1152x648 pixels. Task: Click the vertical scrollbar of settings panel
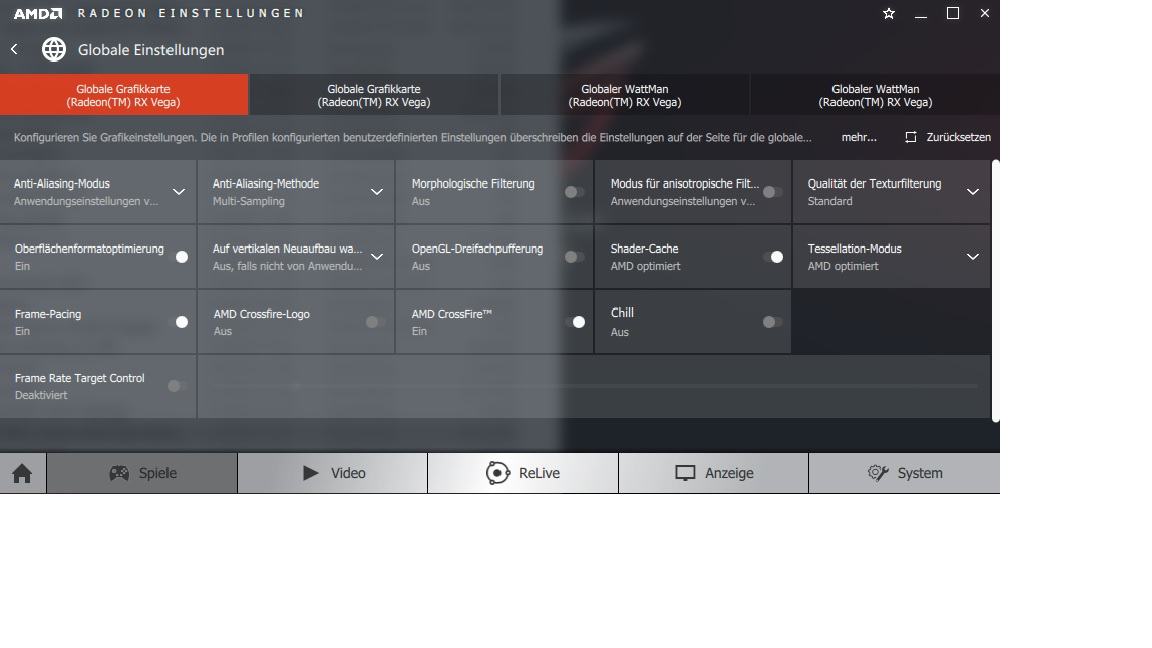(996, 291)
